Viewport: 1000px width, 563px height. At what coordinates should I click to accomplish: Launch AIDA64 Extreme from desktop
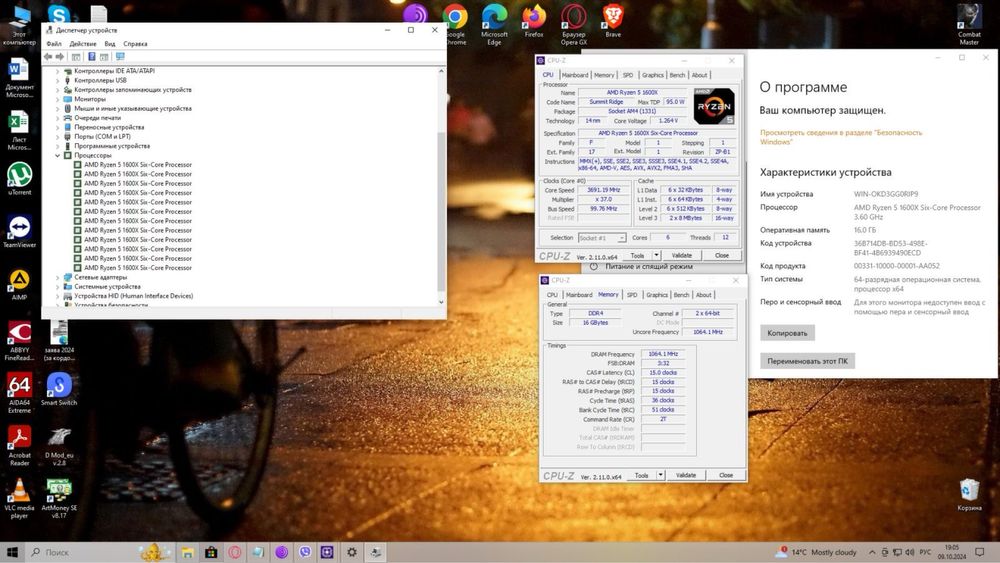19,393
